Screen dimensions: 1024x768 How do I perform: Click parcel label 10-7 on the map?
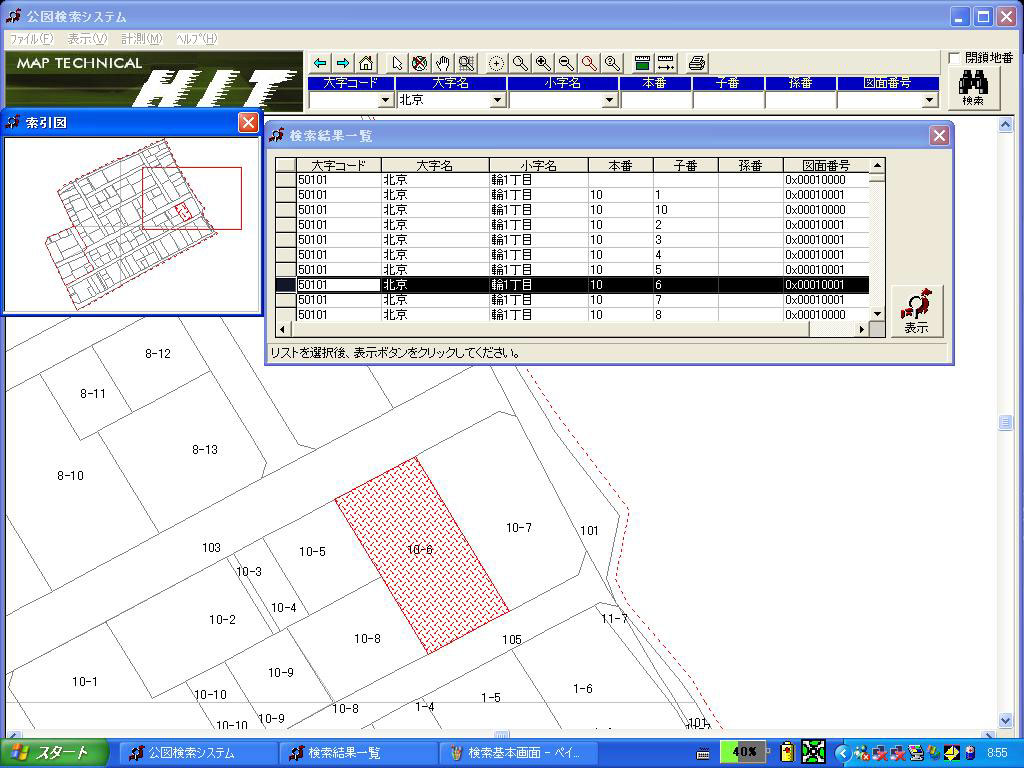click(519, 528)
